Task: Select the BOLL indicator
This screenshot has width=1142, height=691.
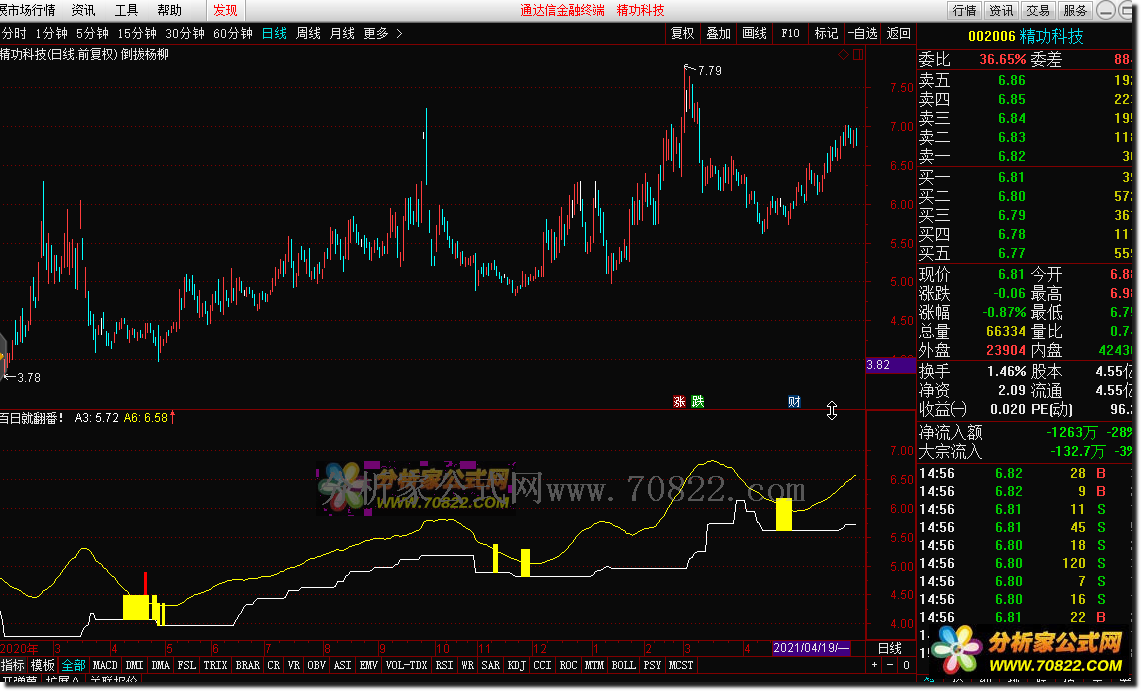Action: (x=623, y=665)
